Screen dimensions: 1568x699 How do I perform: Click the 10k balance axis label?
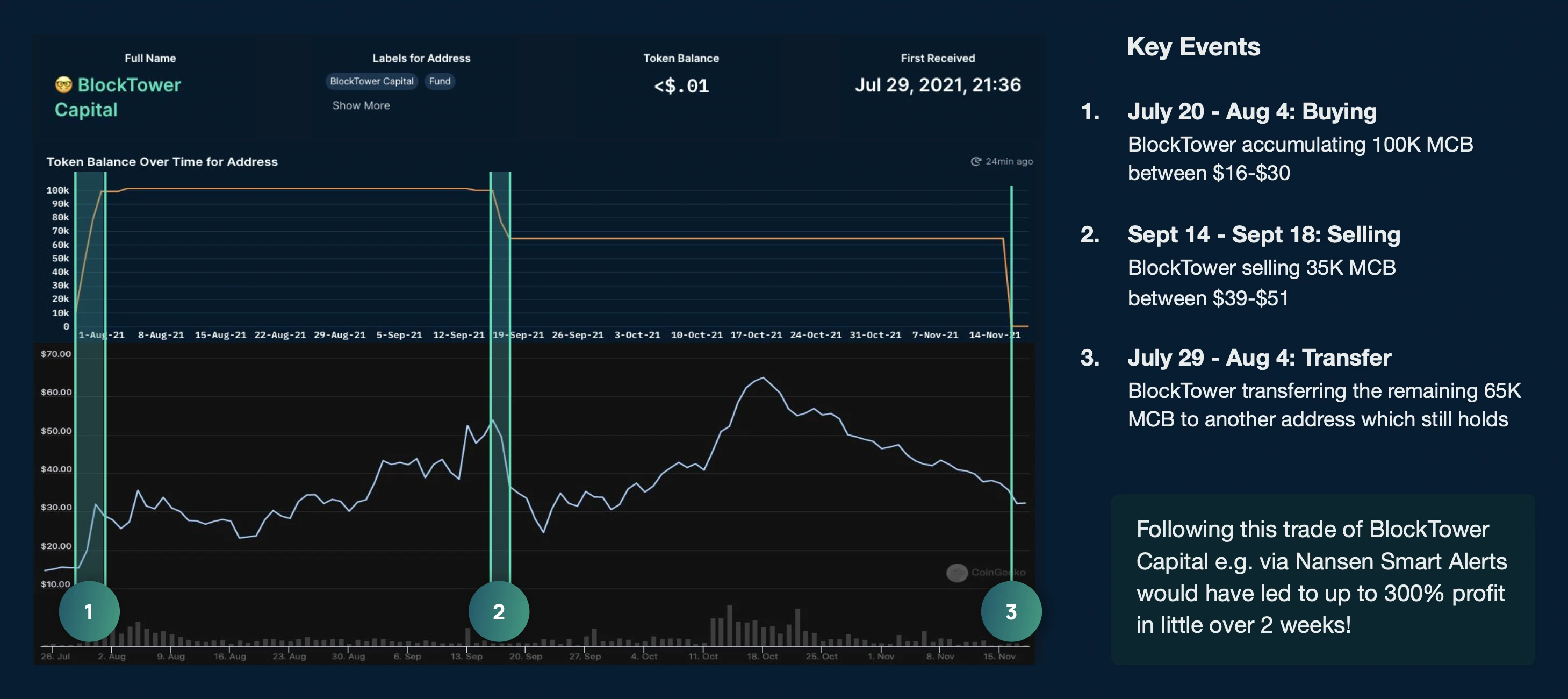click(60, 313)
